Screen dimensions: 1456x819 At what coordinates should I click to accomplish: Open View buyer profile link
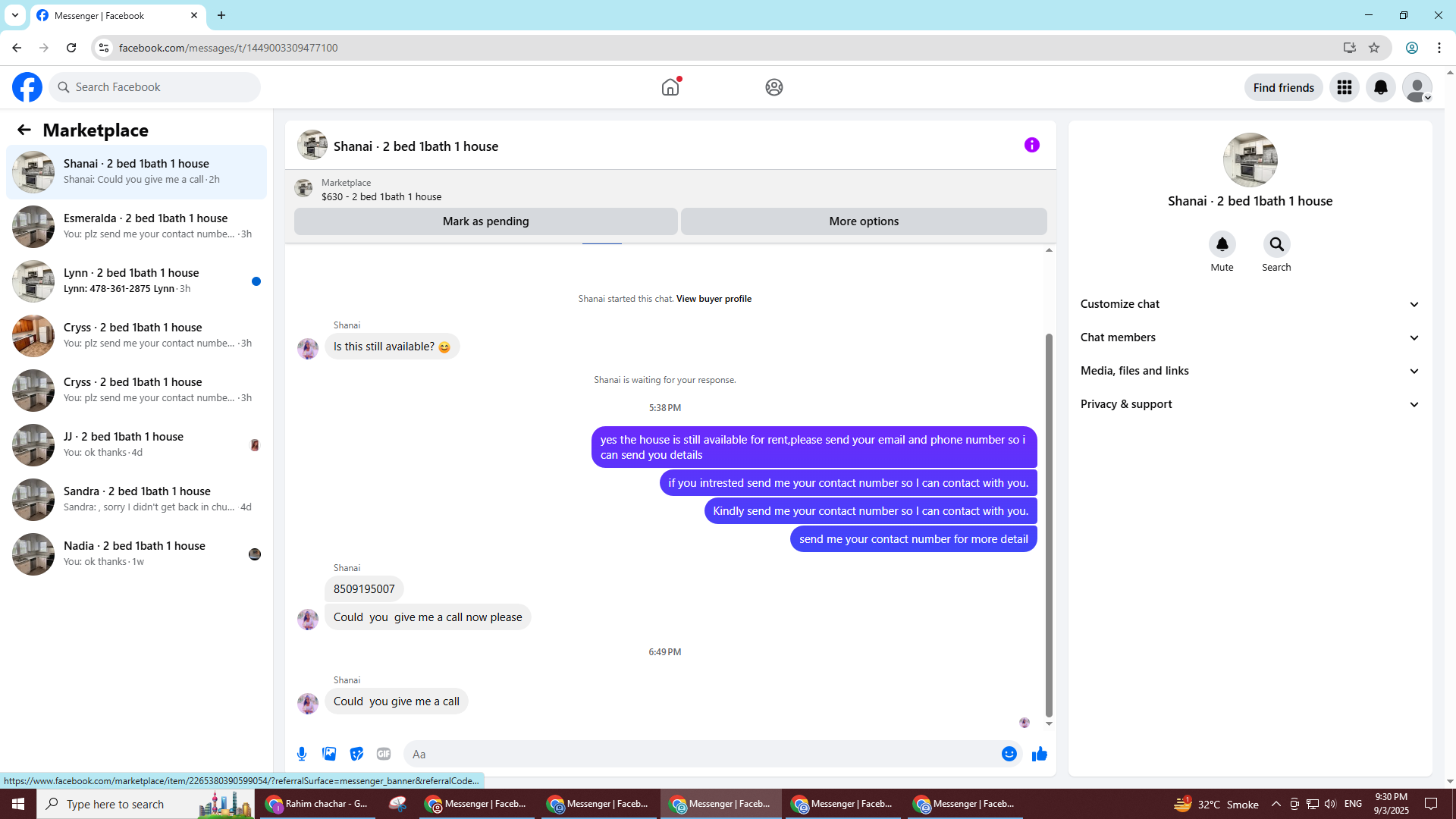714,299
